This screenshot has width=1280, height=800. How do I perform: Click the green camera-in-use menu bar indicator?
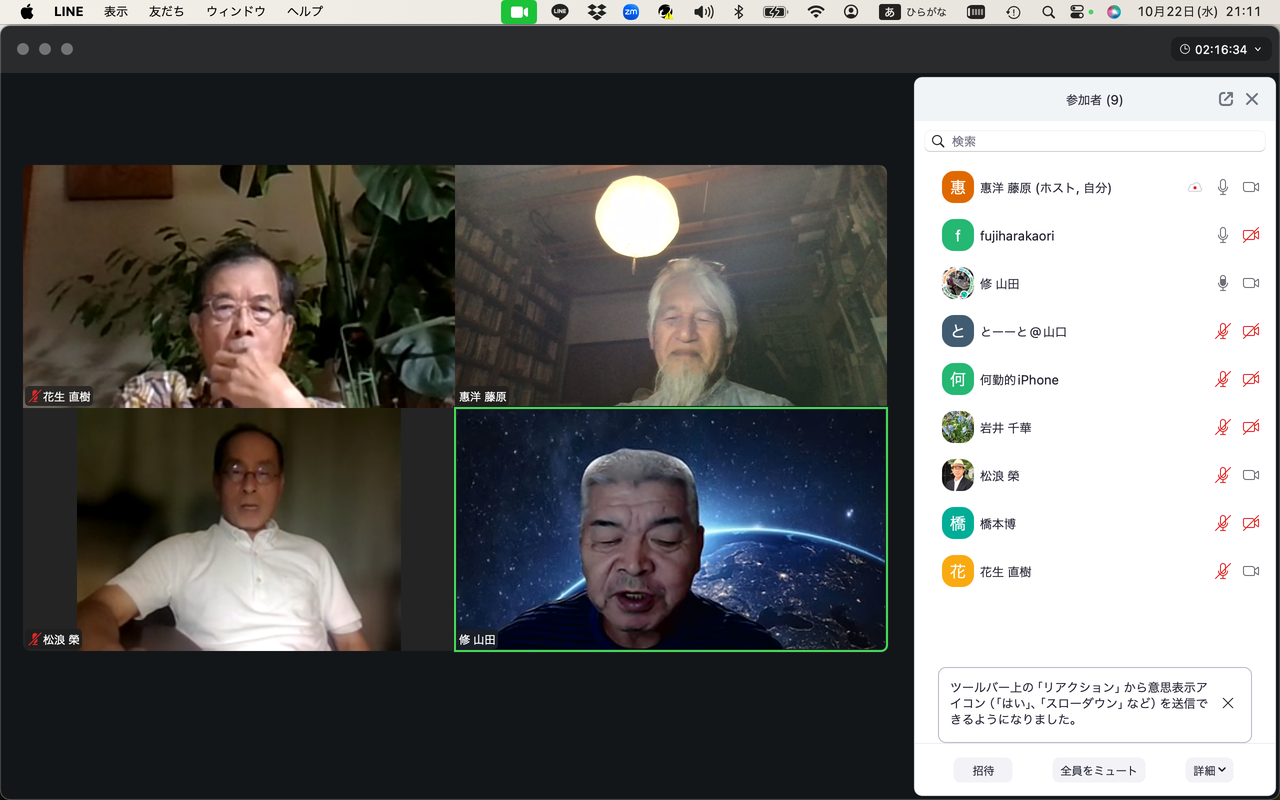pos(519,12)
